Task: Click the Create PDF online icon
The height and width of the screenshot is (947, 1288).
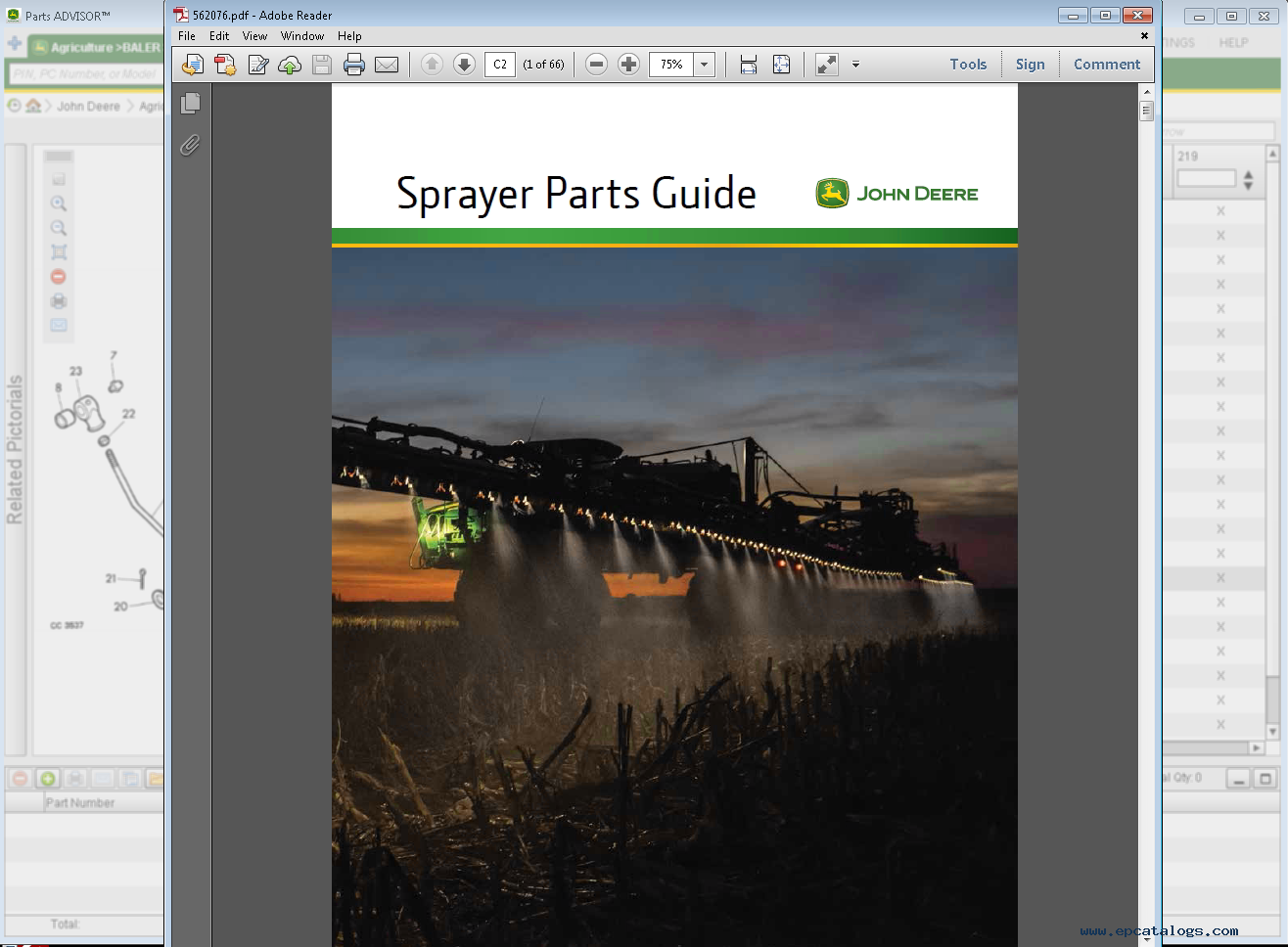Action: [x=225, y=65]
